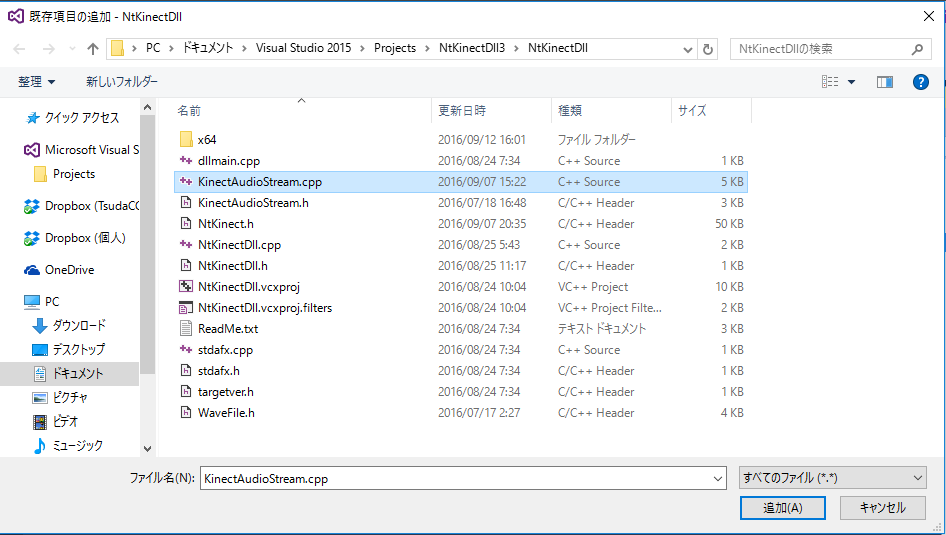Open the 整理 (Organize) menu
This screenshot has width=946, height=535.
coord(37,82)
